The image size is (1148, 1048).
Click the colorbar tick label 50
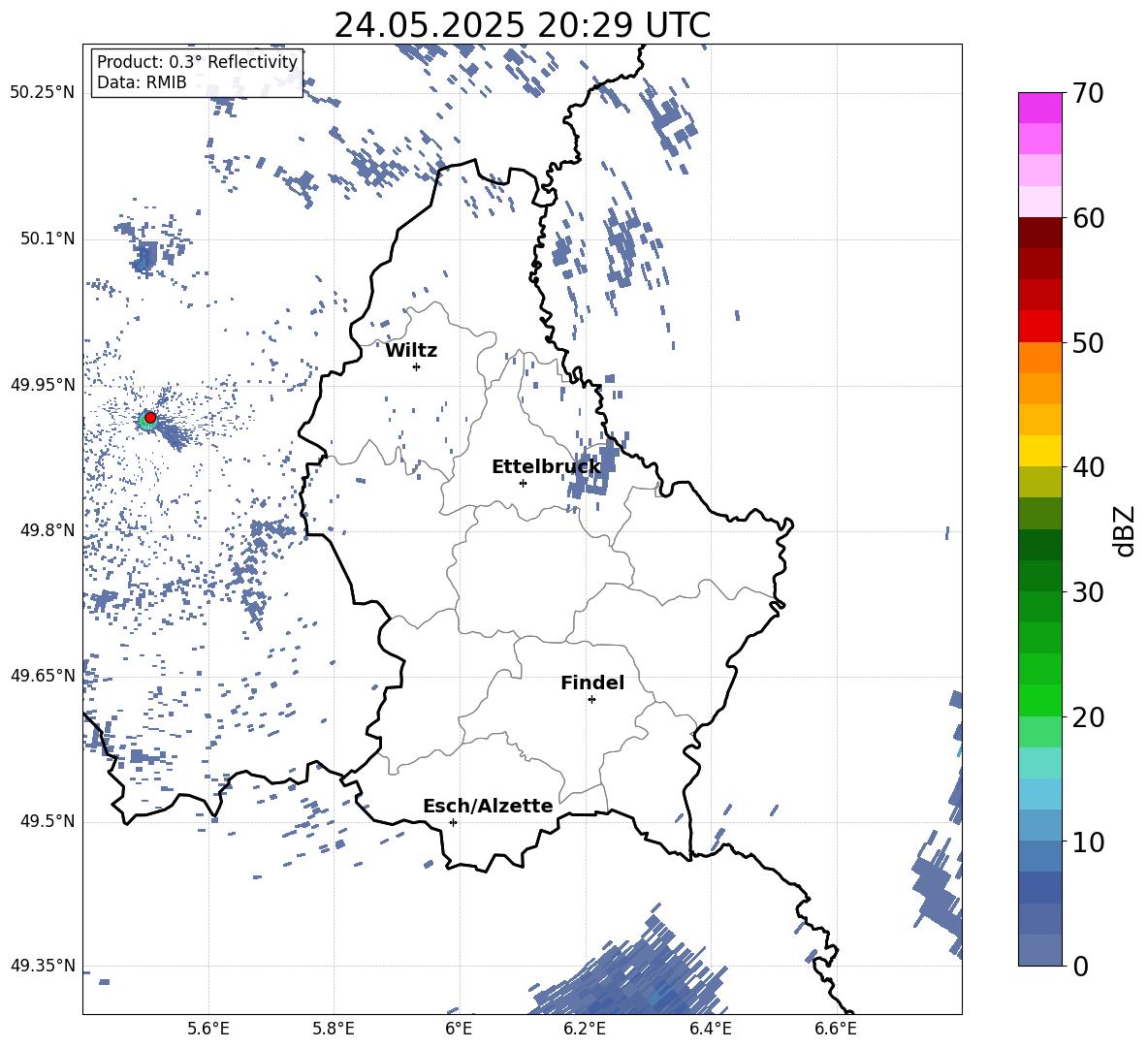[x=1088, y=343]
